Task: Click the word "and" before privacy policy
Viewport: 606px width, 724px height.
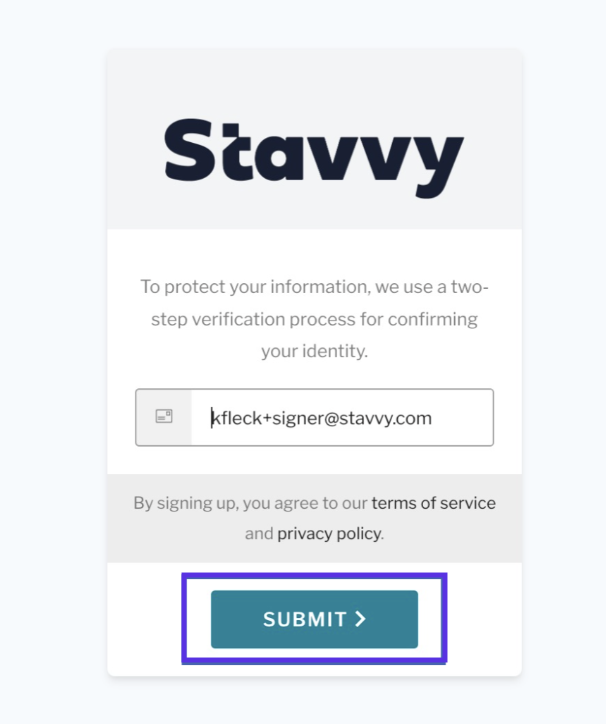Action: (259, 533)
